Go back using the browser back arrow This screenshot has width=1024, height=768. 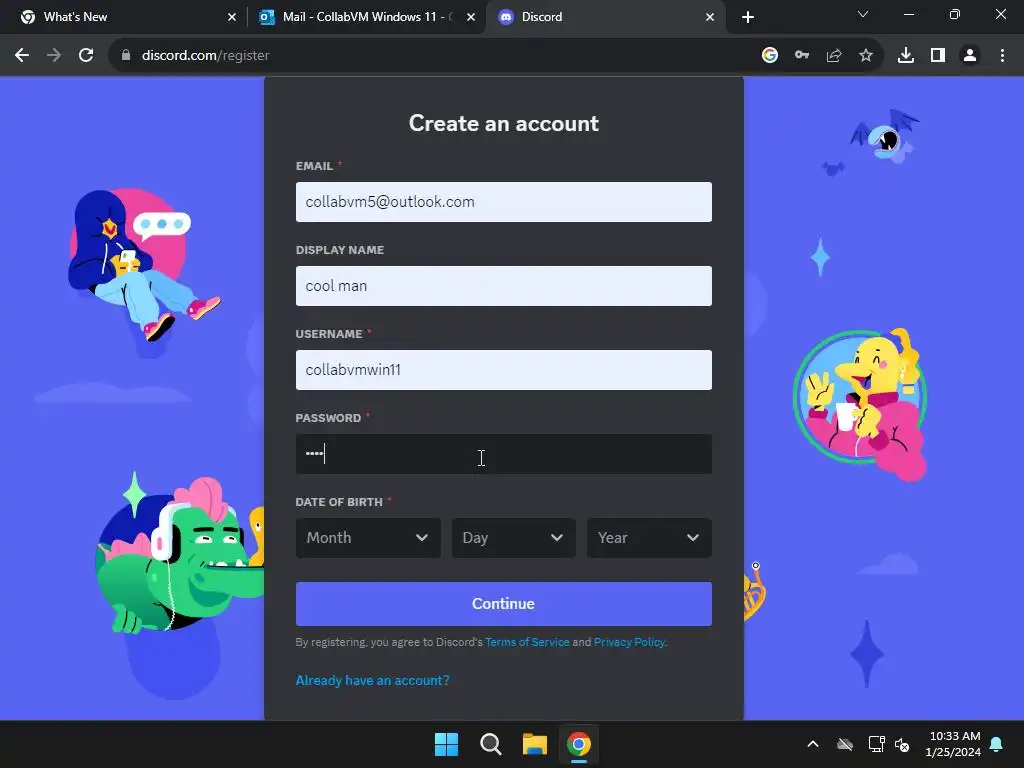point(22,56)
